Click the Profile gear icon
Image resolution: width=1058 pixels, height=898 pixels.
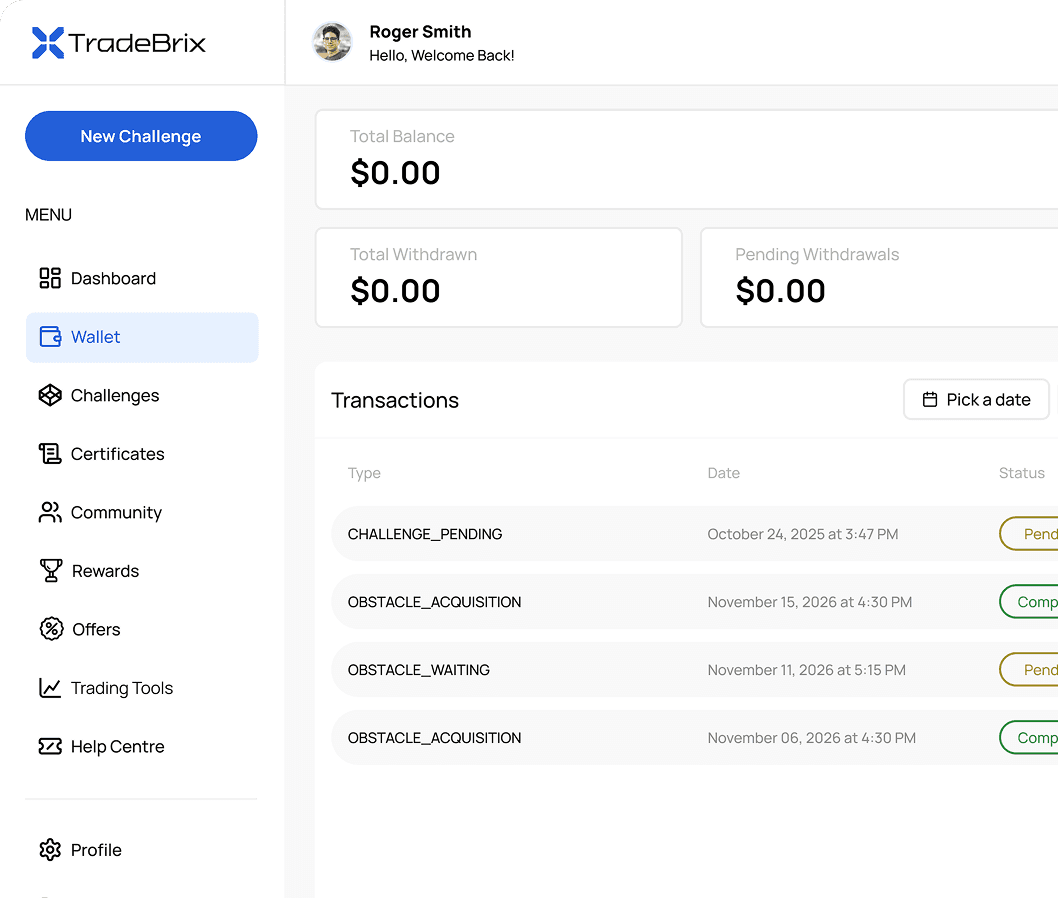click(50, 850)
